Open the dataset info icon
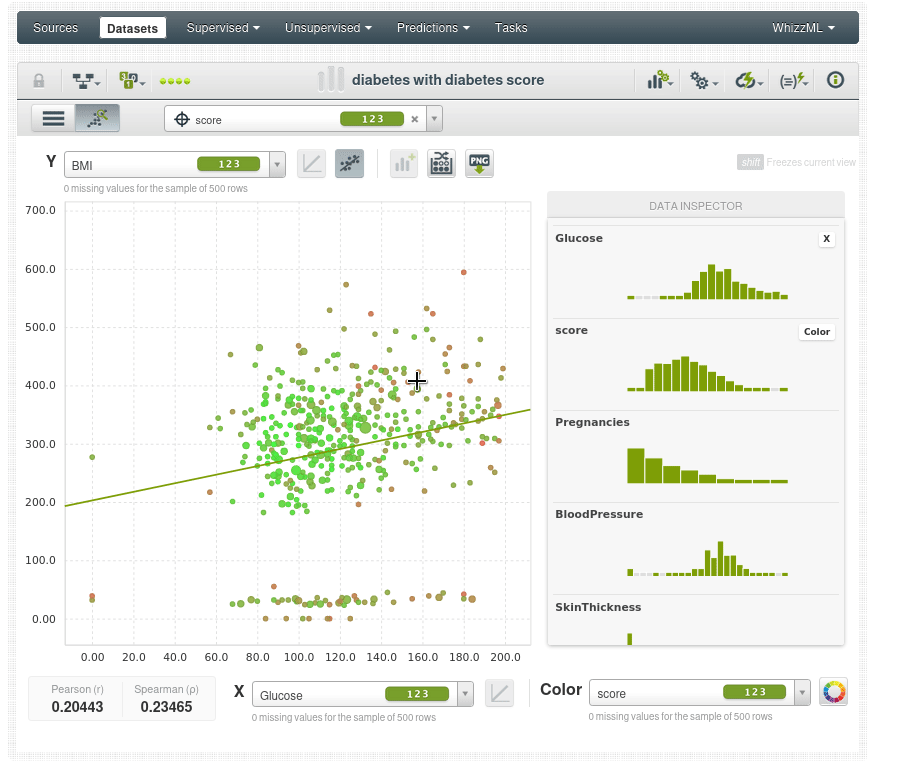Viewport: 921px width, 774px height. (835, 80)
